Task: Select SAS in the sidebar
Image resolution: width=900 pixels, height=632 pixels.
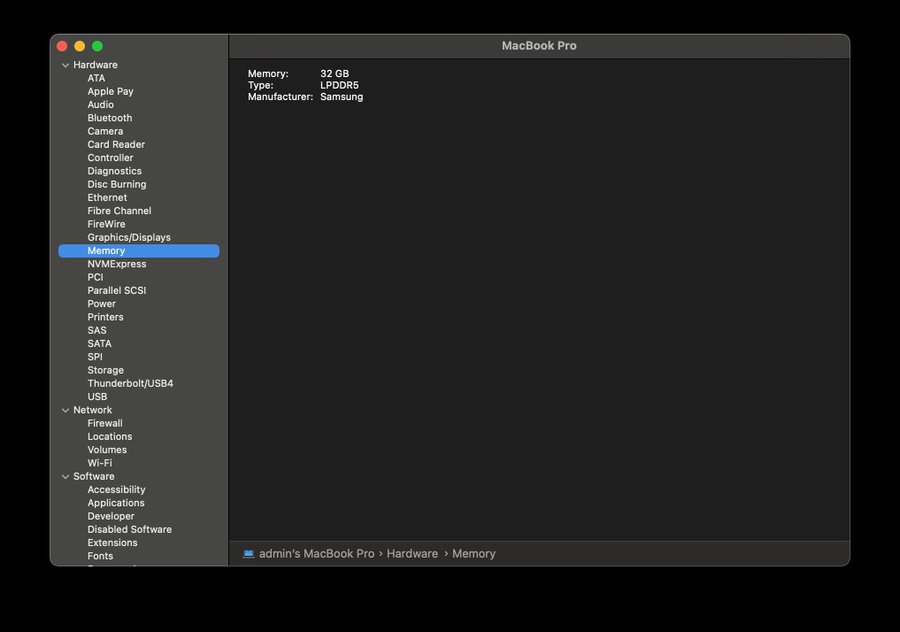Action: [97, 330]
